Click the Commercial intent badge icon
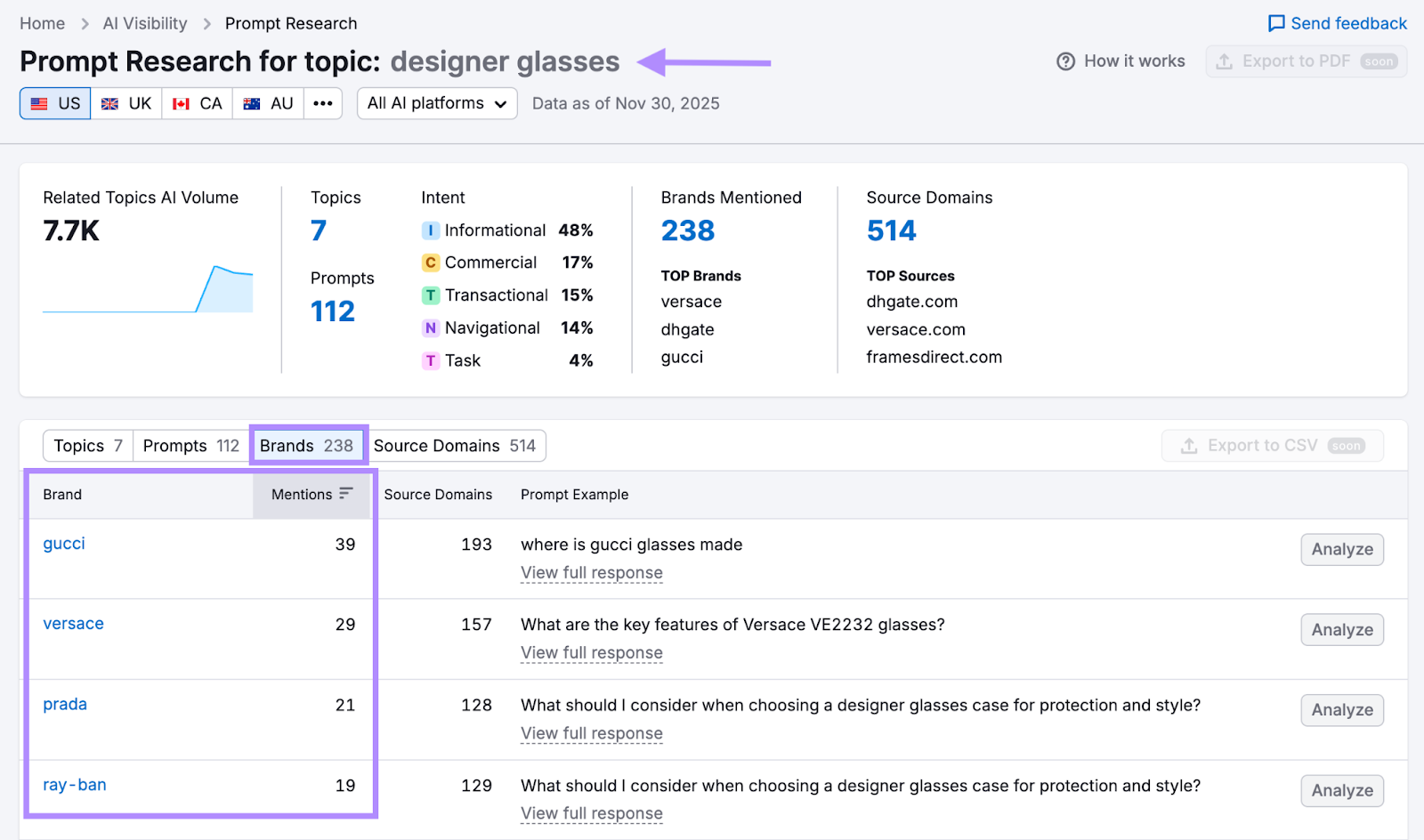The image size is (1424, 840). pyautogui.click(x=431, y=262)
